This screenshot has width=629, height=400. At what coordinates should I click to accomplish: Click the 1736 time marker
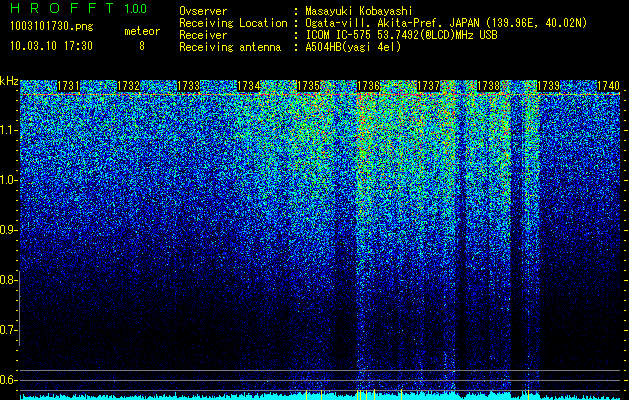pyautogui.click(x=368, y=86)
